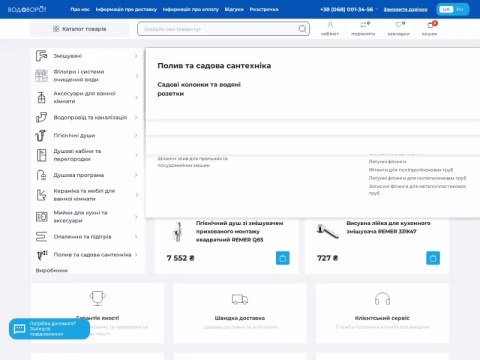Expand the Змішувачі submenu arrow
This screenshot has width=480, height=360.
(136, 56)
